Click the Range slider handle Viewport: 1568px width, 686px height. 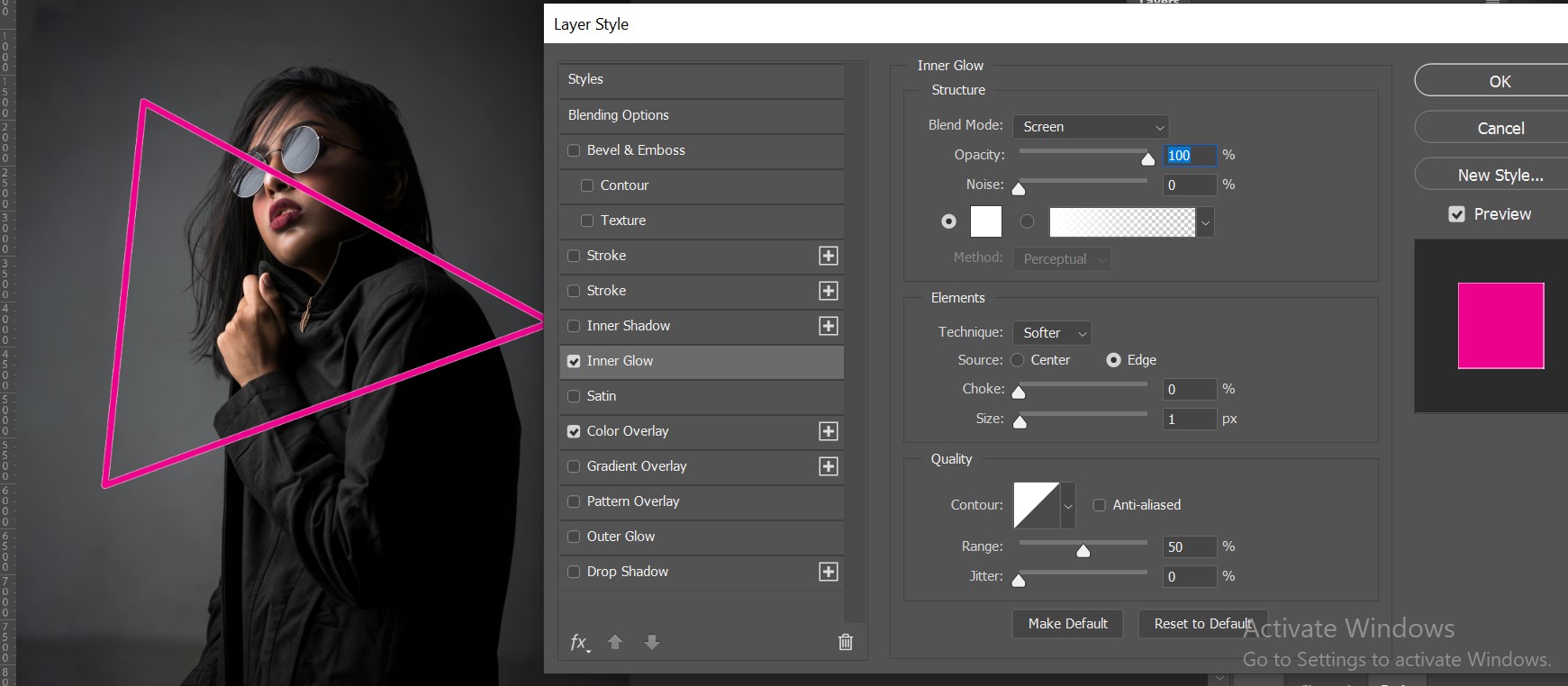1083,550
